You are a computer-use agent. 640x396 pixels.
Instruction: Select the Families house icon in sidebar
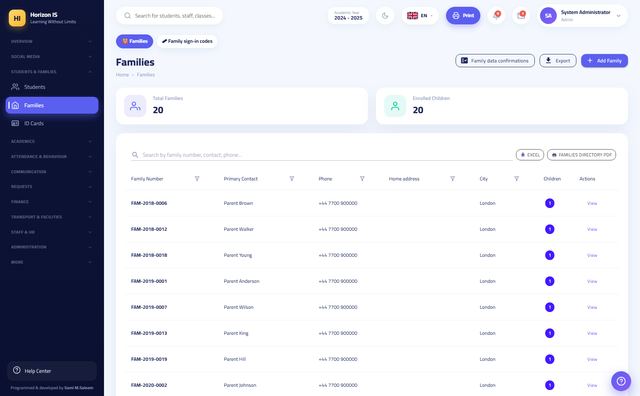(15, 105)
